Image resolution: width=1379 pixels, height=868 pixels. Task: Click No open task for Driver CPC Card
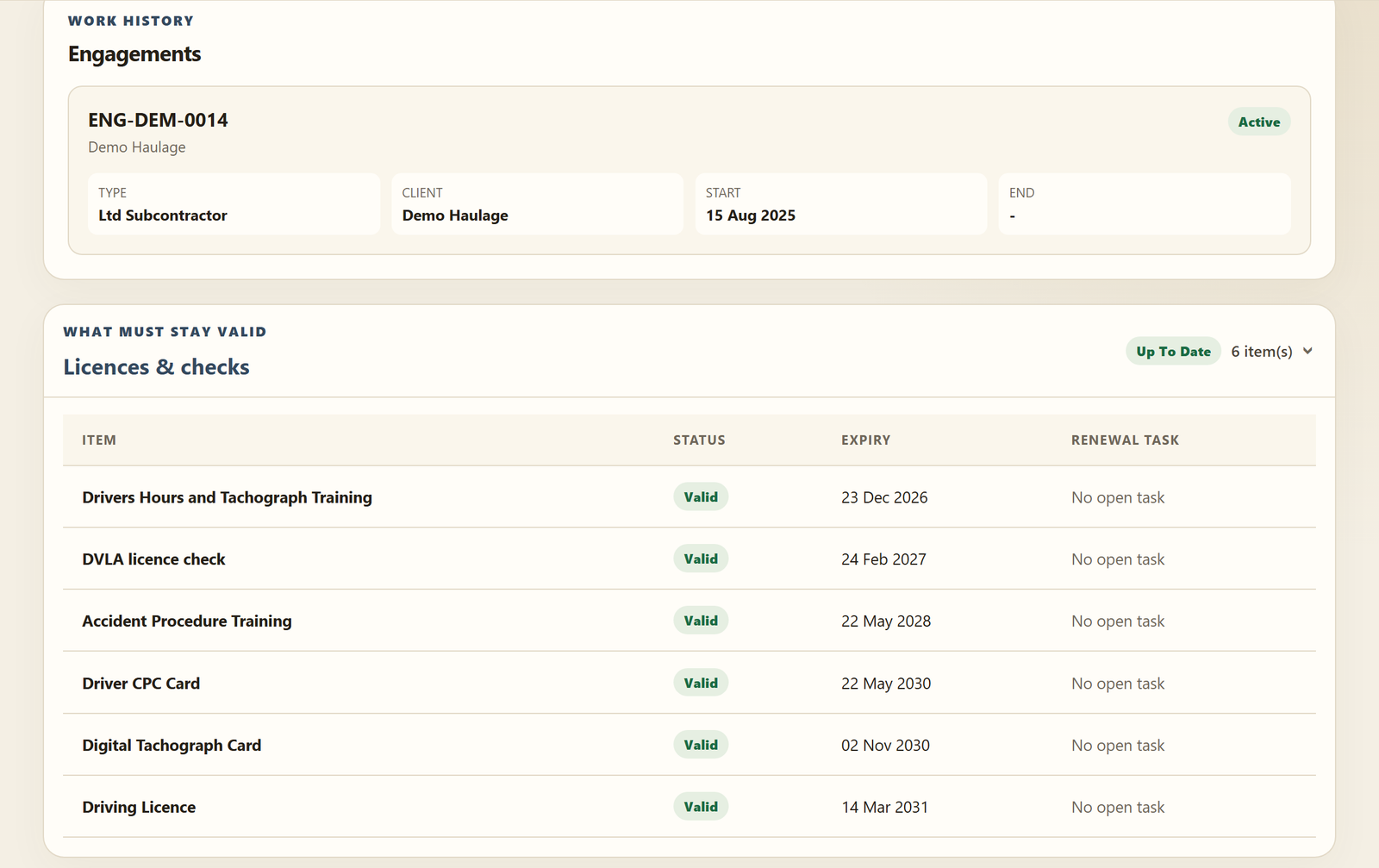[x=1118, y=684]
